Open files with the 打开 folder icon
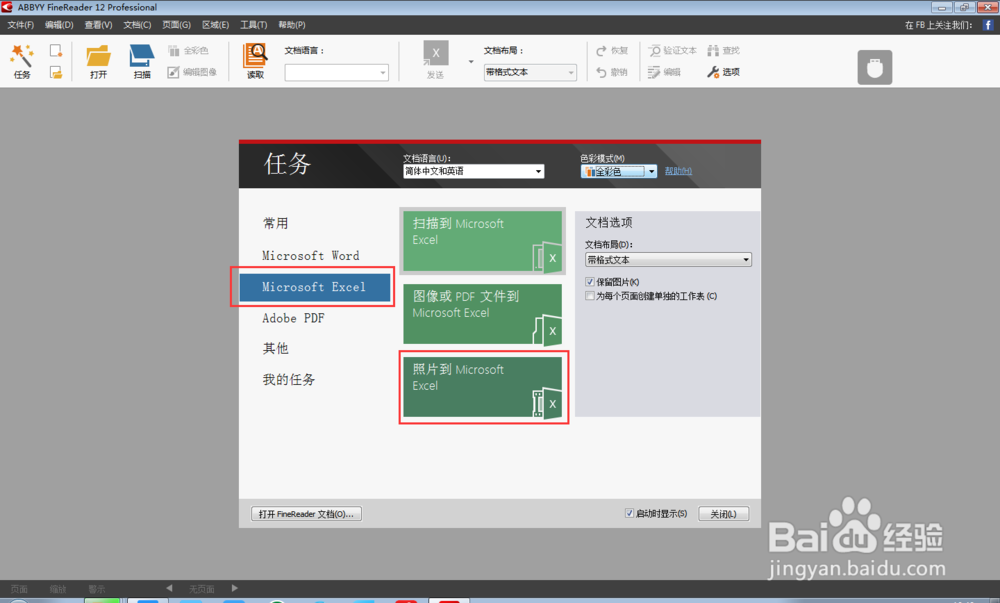Screen dimensions: 1000x603 coord(98,56)
